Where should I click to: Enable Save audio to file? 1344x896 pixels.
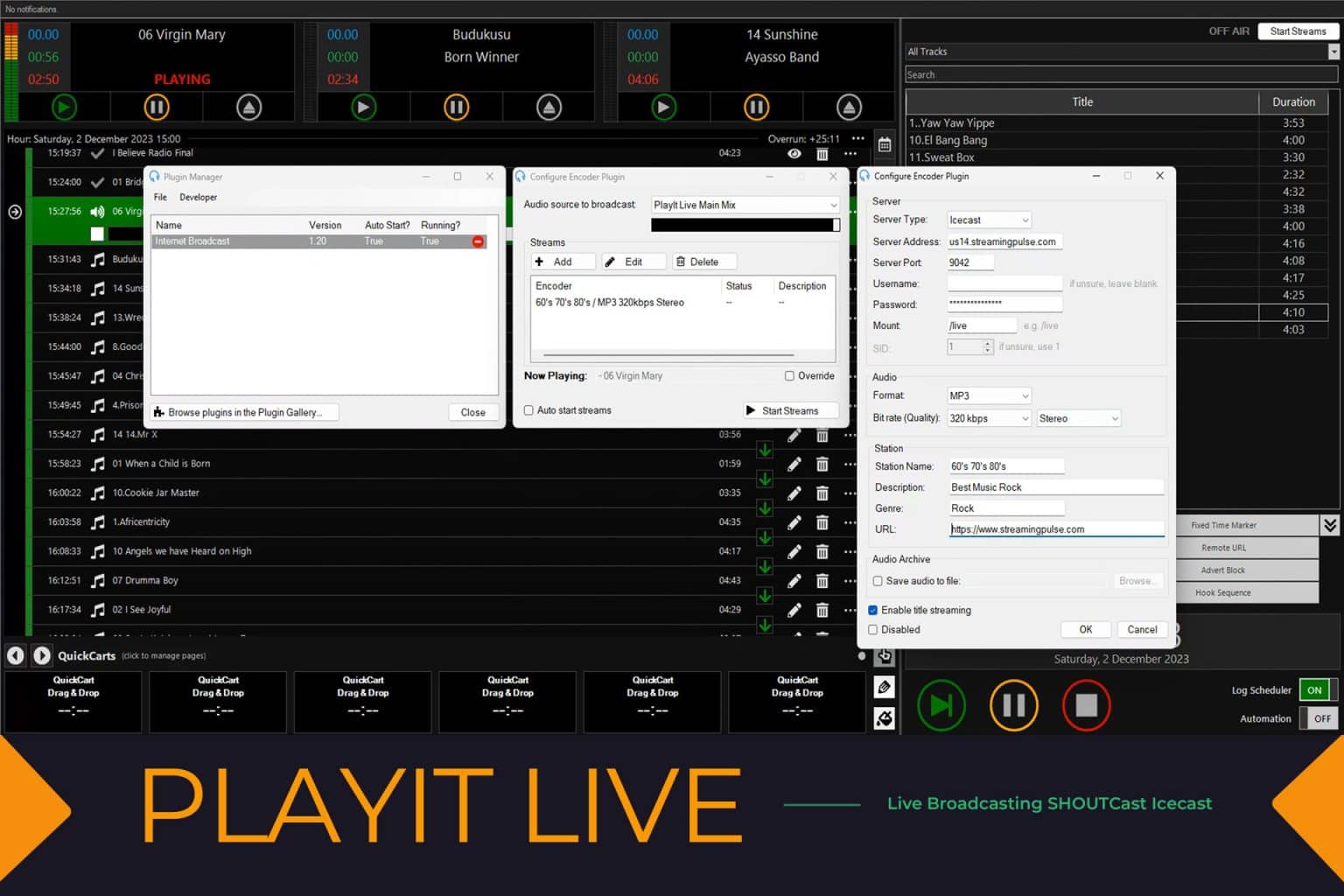877,580
